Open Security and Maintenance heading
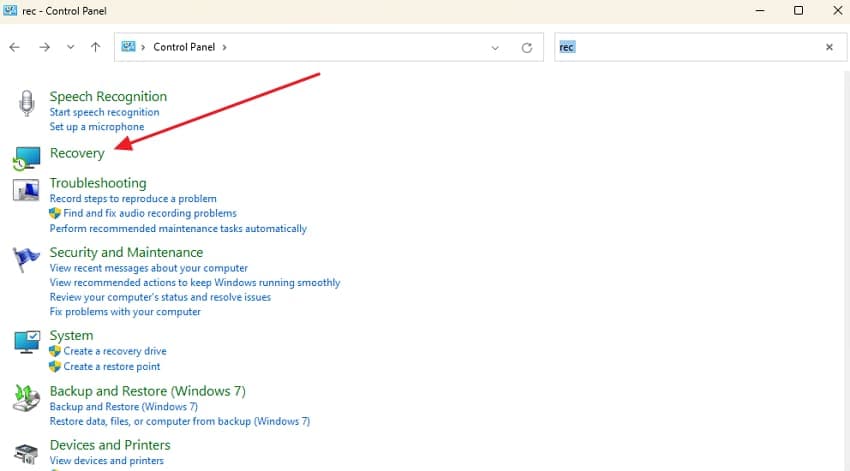 click(x=126, y=253)
